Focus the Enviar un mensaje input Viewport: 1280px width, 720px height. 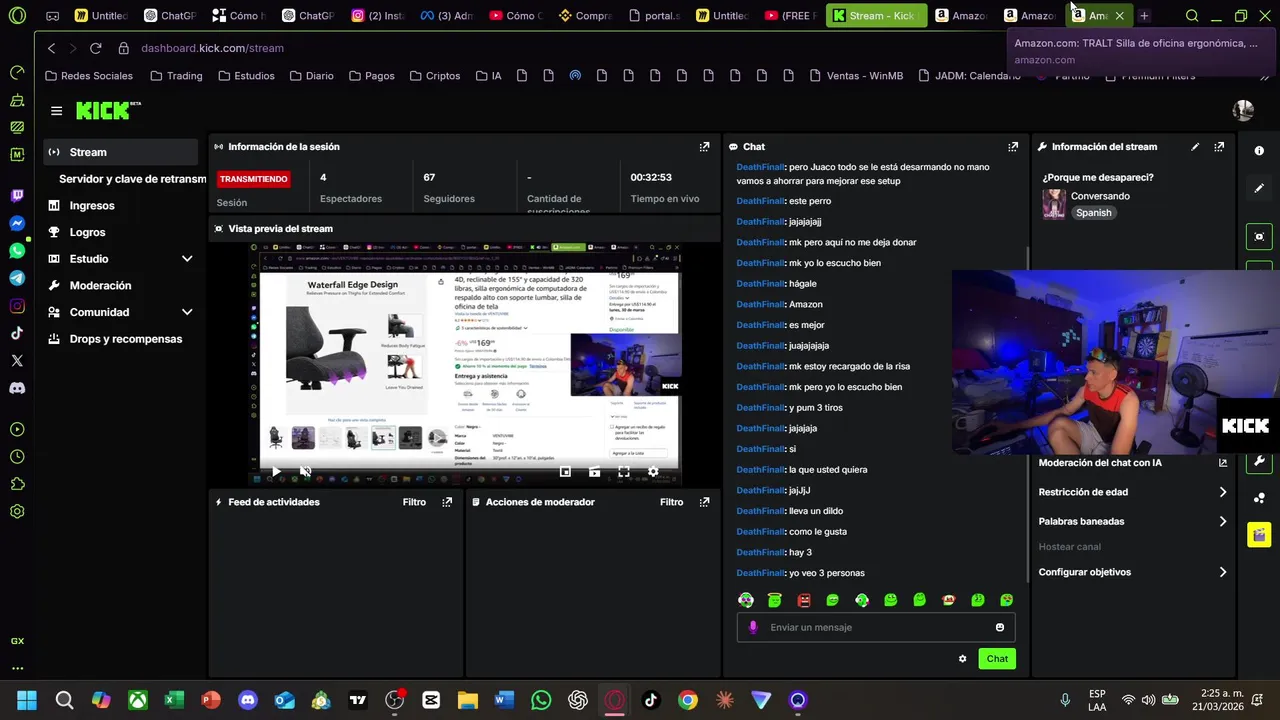click(876, 627)
